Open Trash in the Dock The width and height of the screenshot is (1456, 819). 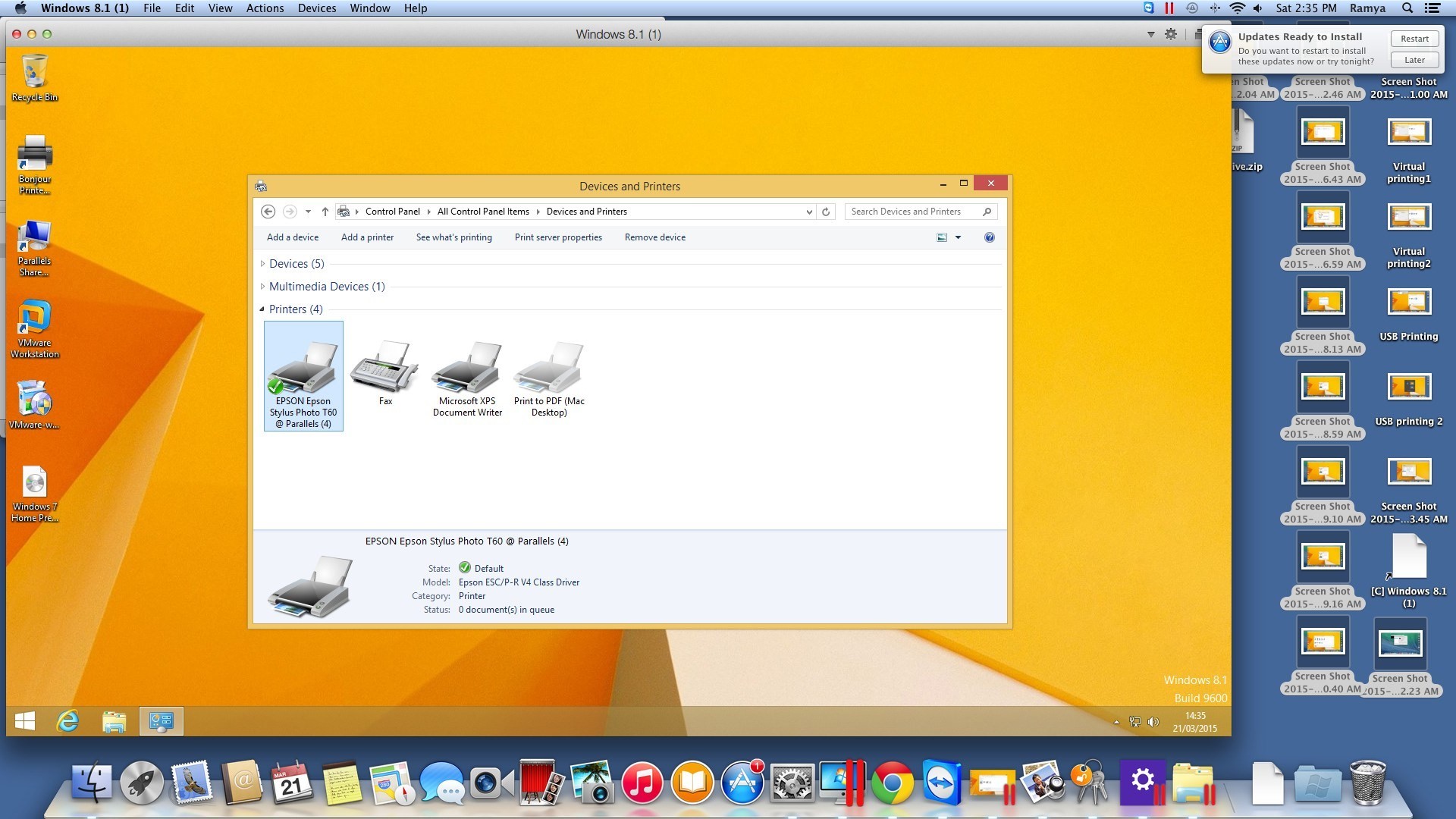[x=1367, y=783]
